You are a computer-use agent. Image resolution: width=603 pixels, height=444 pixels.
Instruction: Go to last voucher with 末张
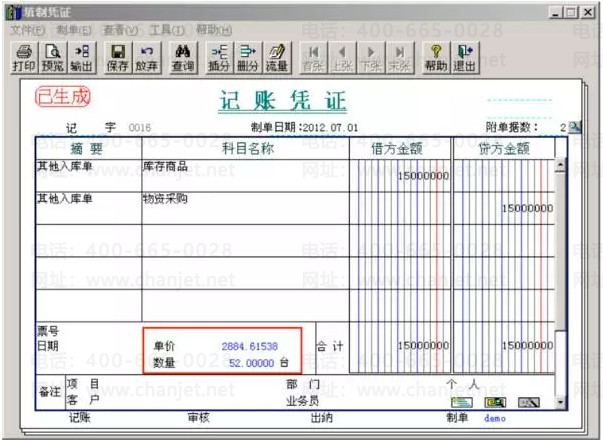[x=400, y=58]
